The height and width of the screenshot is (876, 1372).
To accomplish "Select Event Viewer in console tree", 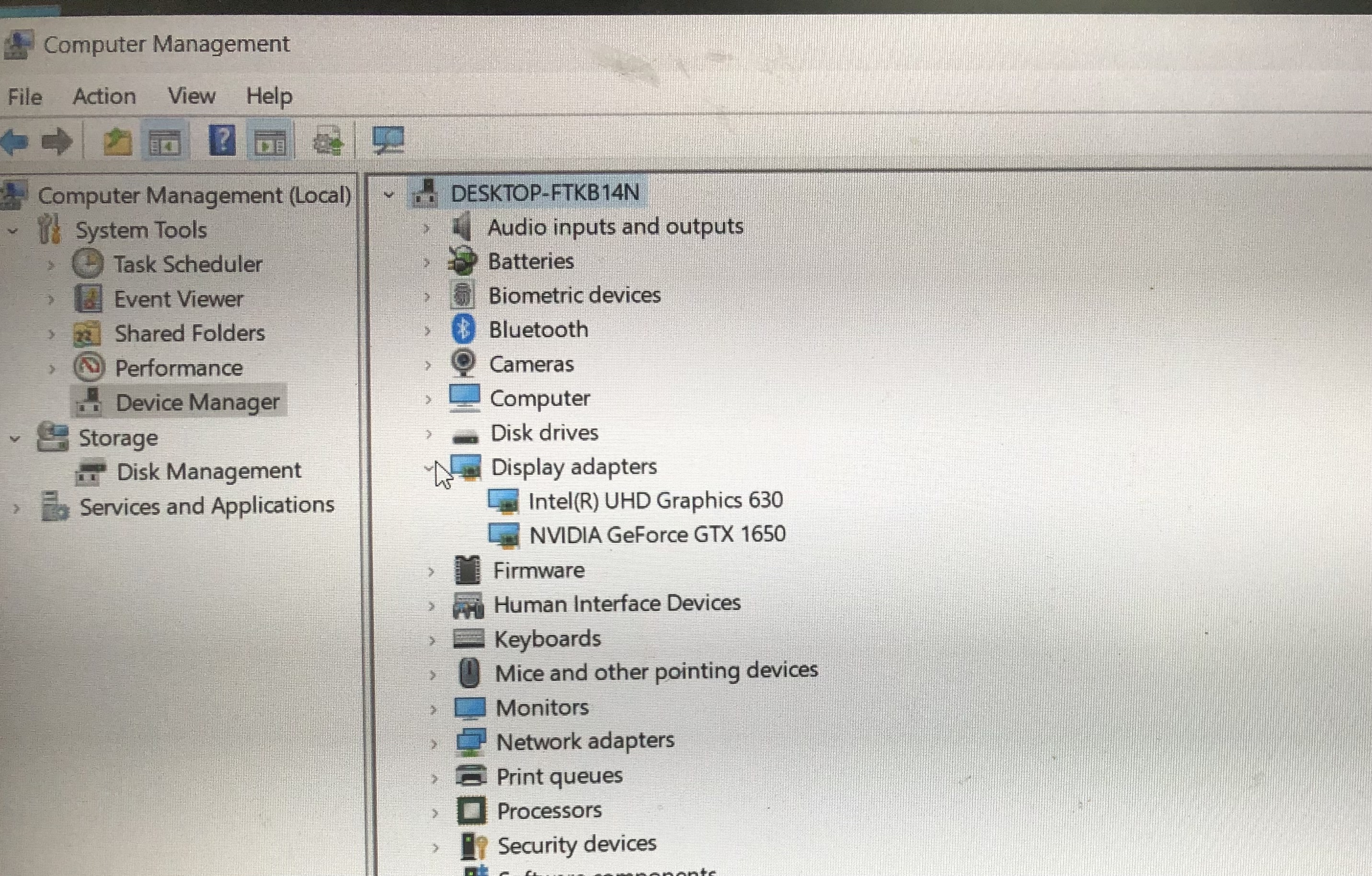I will (178, 299).
